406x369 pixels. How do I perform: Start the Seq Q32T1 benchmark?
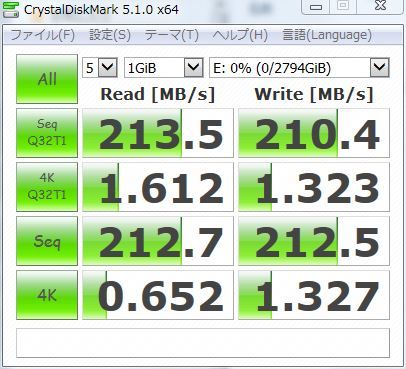47,133
